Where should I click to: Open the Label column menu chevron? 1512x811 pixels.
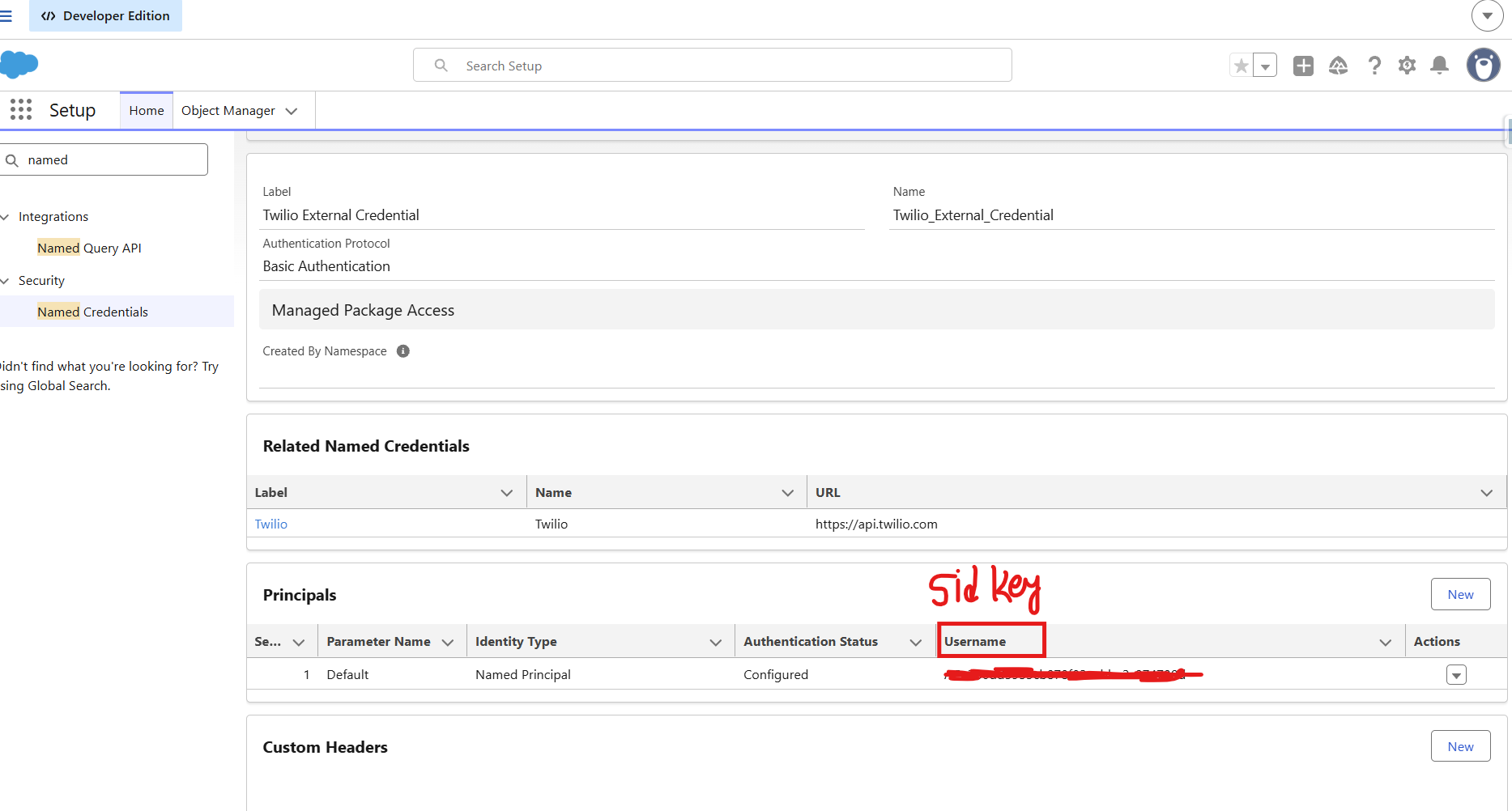click(507, 492)
